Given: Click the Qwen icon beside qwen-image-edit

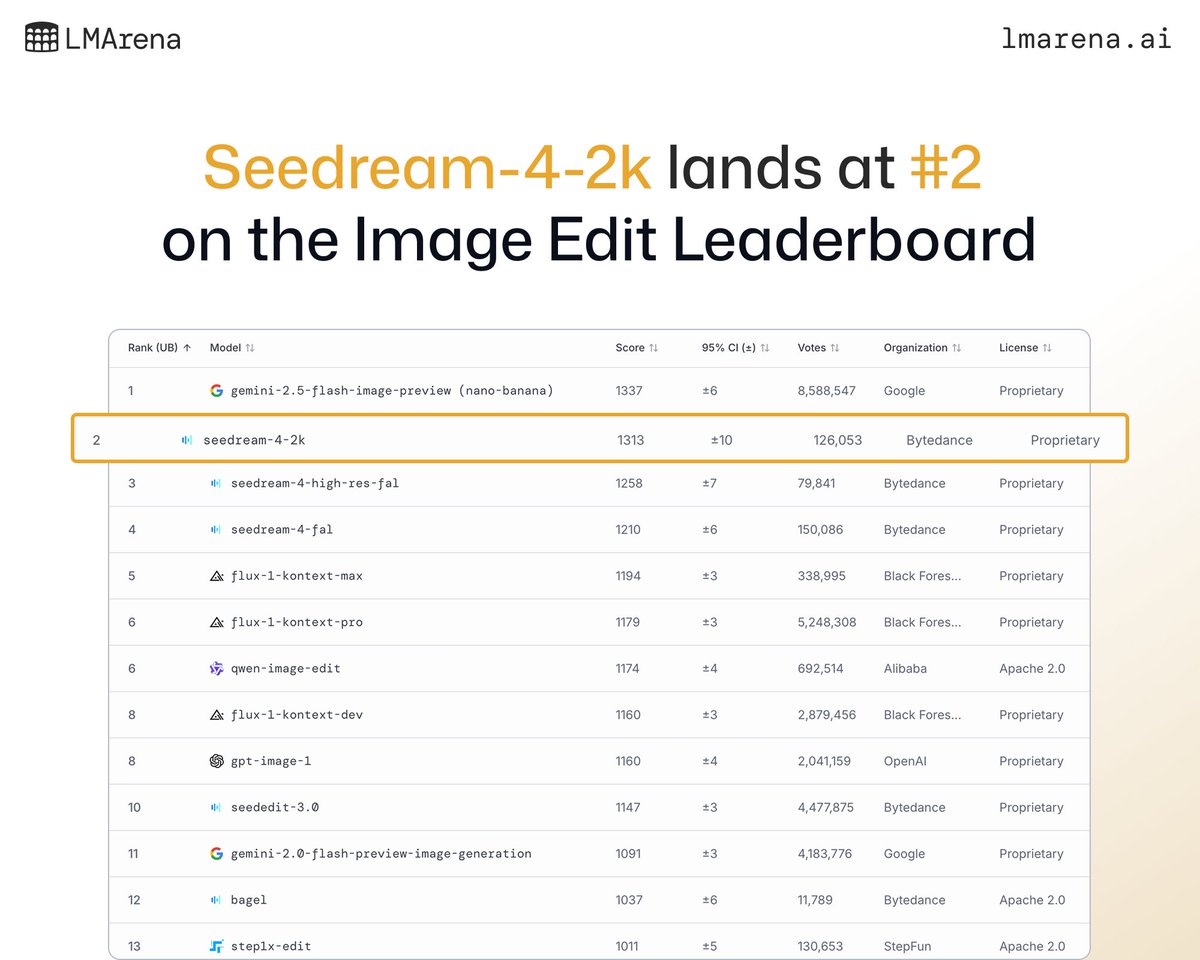Looking at the screenshot, I should click(x=216, y=668).
